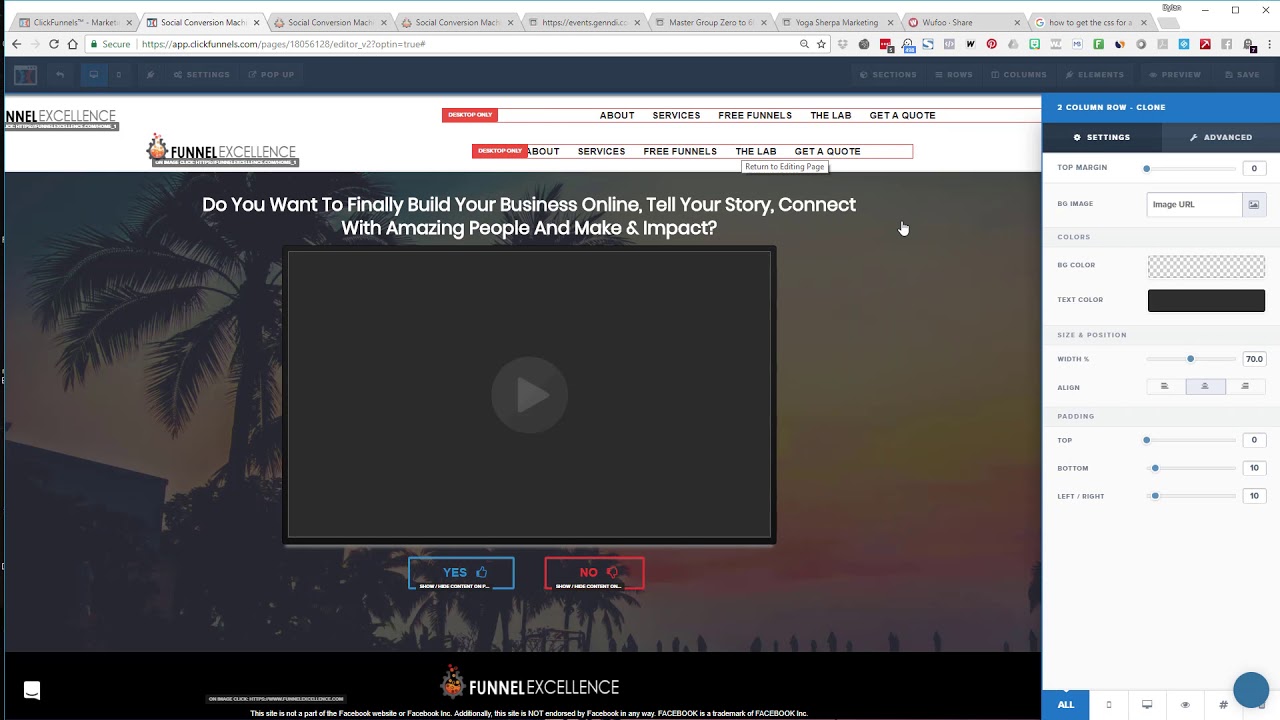Click the green F extension icon
Image resolution: width=1280 pixels, height=720 pixels.
click(1098, 44)
